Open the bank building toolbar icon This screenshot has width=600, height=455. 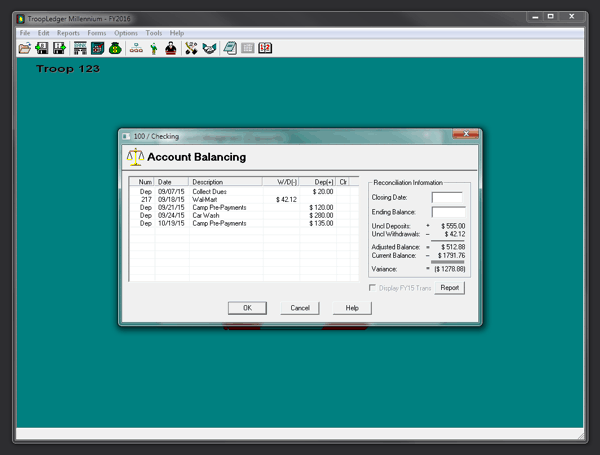pos(80,48)
